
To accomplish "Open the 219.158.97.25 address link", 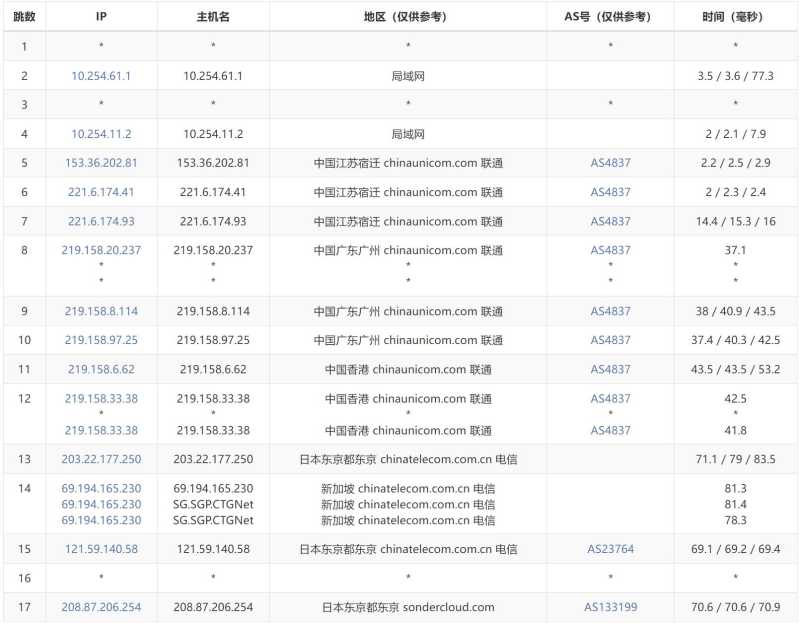I will click(x=100, y=340).
